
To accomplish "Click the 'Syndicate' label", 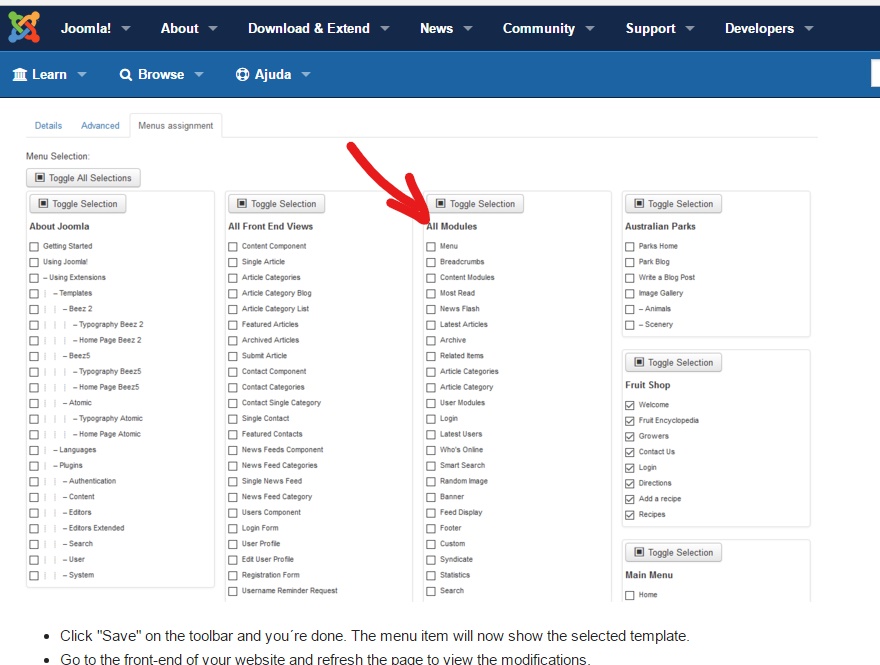I will click(456, 559).
